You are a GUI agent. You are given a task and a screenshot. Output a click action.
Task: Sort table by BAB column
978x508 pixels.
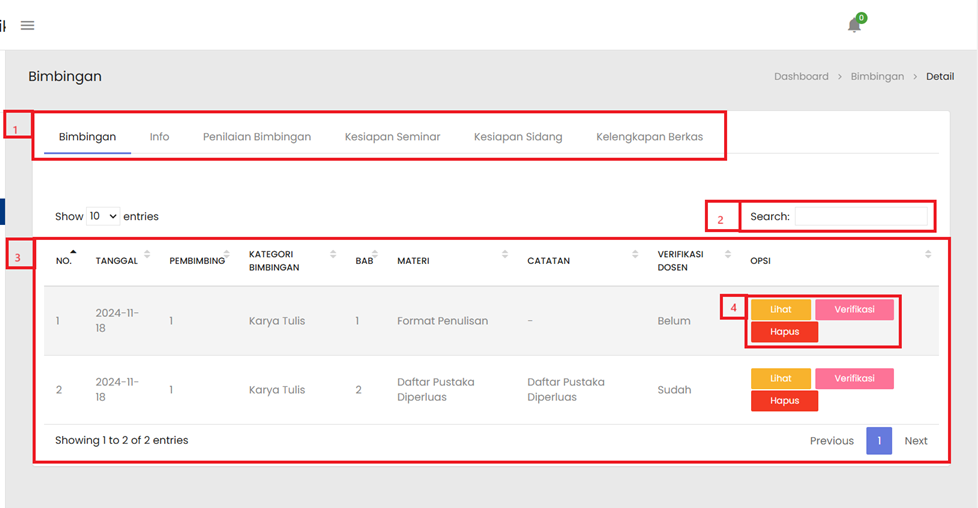click(x=374, y=254)
